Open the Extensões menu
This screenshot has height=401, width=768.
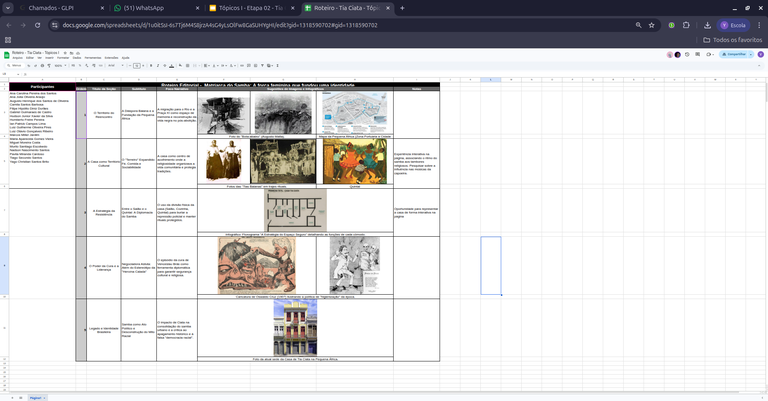coord(111,58)
